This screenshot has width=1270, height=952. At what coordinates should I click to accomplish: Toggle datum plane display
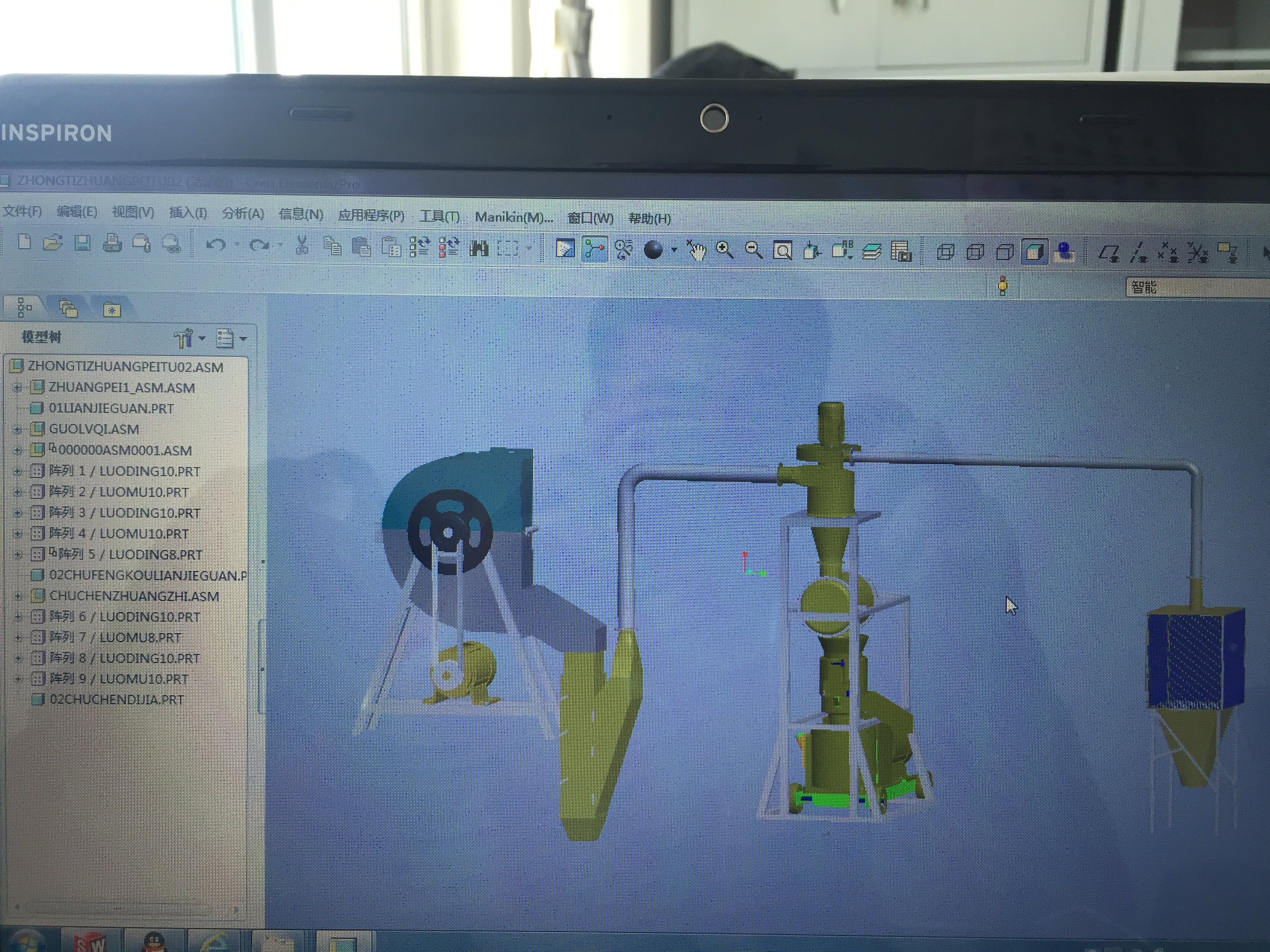click(1109, 253)
